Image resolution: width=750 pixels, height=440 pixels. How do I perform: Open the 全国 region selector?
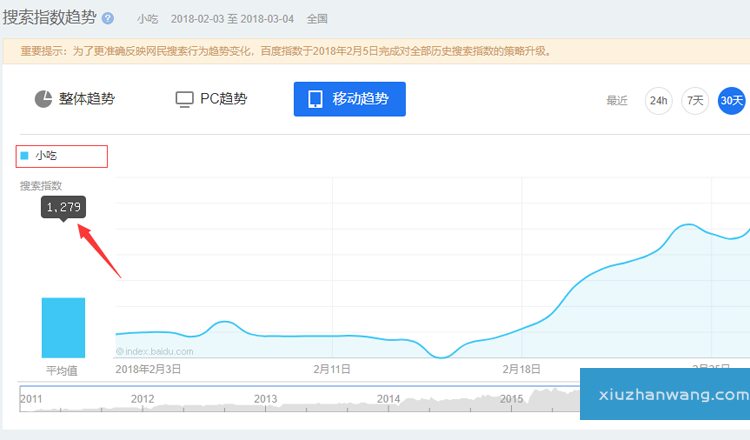(x=316, y=19)
